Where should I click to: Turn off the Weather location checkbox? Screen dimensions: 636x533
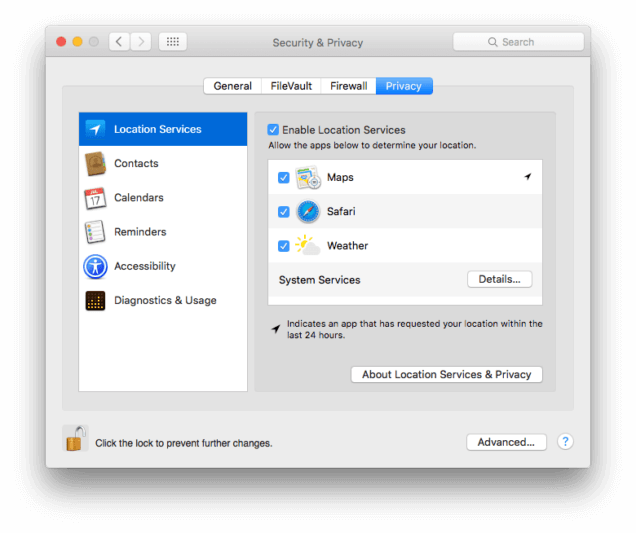pyautogui.click(x=284, y=246)
